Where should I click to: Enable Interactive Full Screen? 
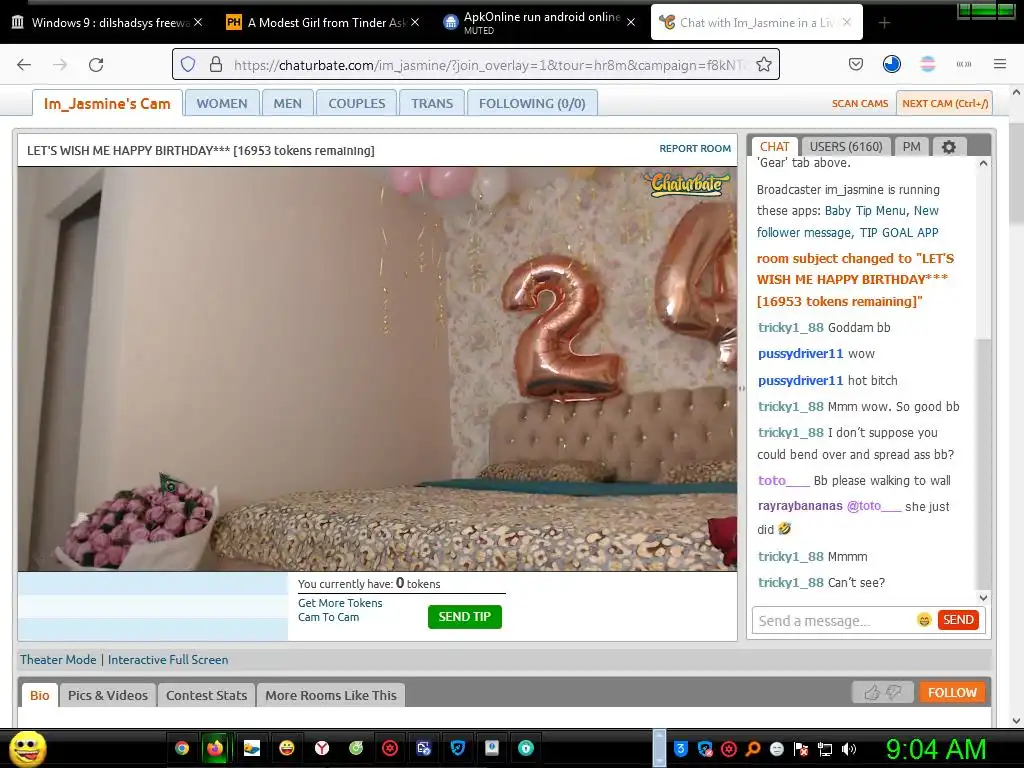coord(168,660)
